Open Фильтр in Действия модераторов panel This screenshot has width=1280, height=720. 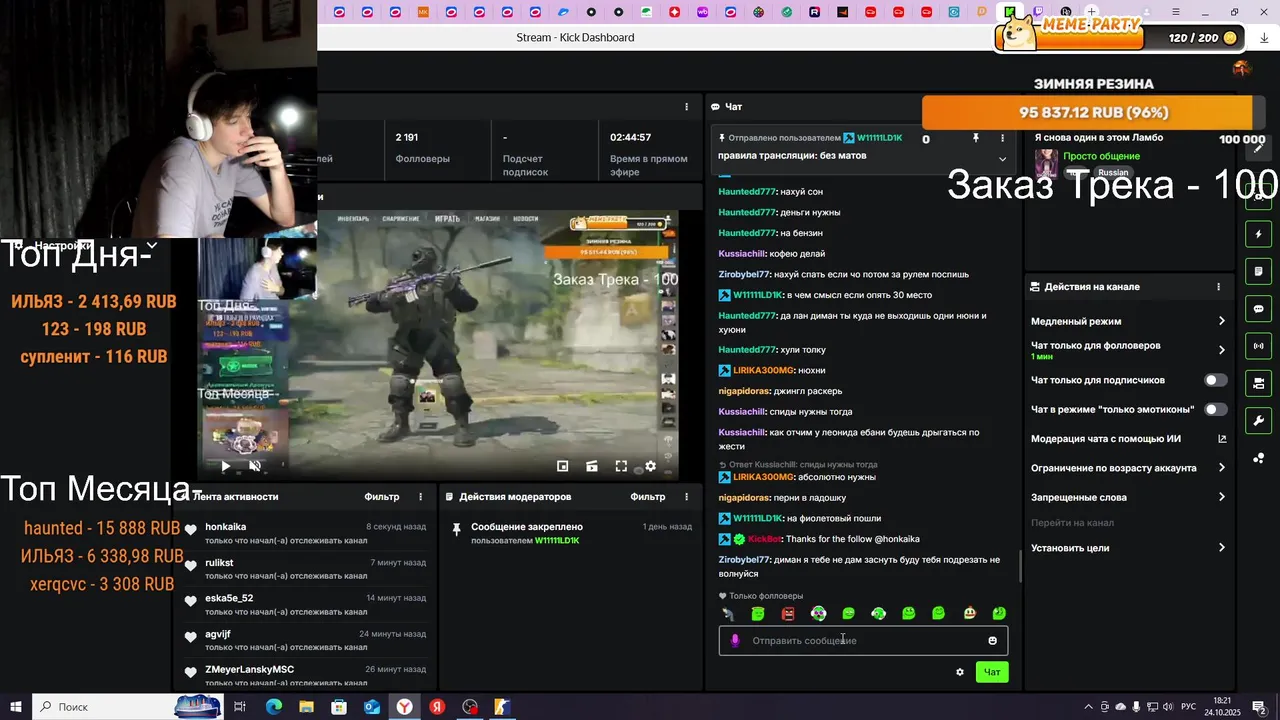coord(648,497)
